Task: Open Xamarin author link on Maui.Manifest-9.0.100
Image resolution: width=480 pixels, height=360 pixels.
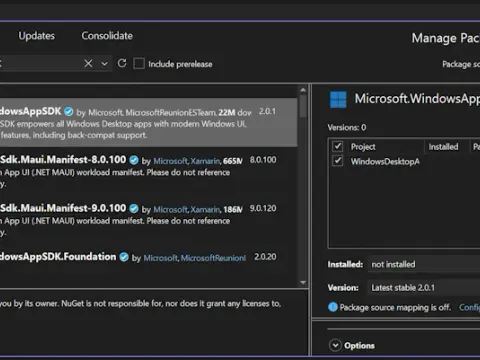Action: point(205,210)
